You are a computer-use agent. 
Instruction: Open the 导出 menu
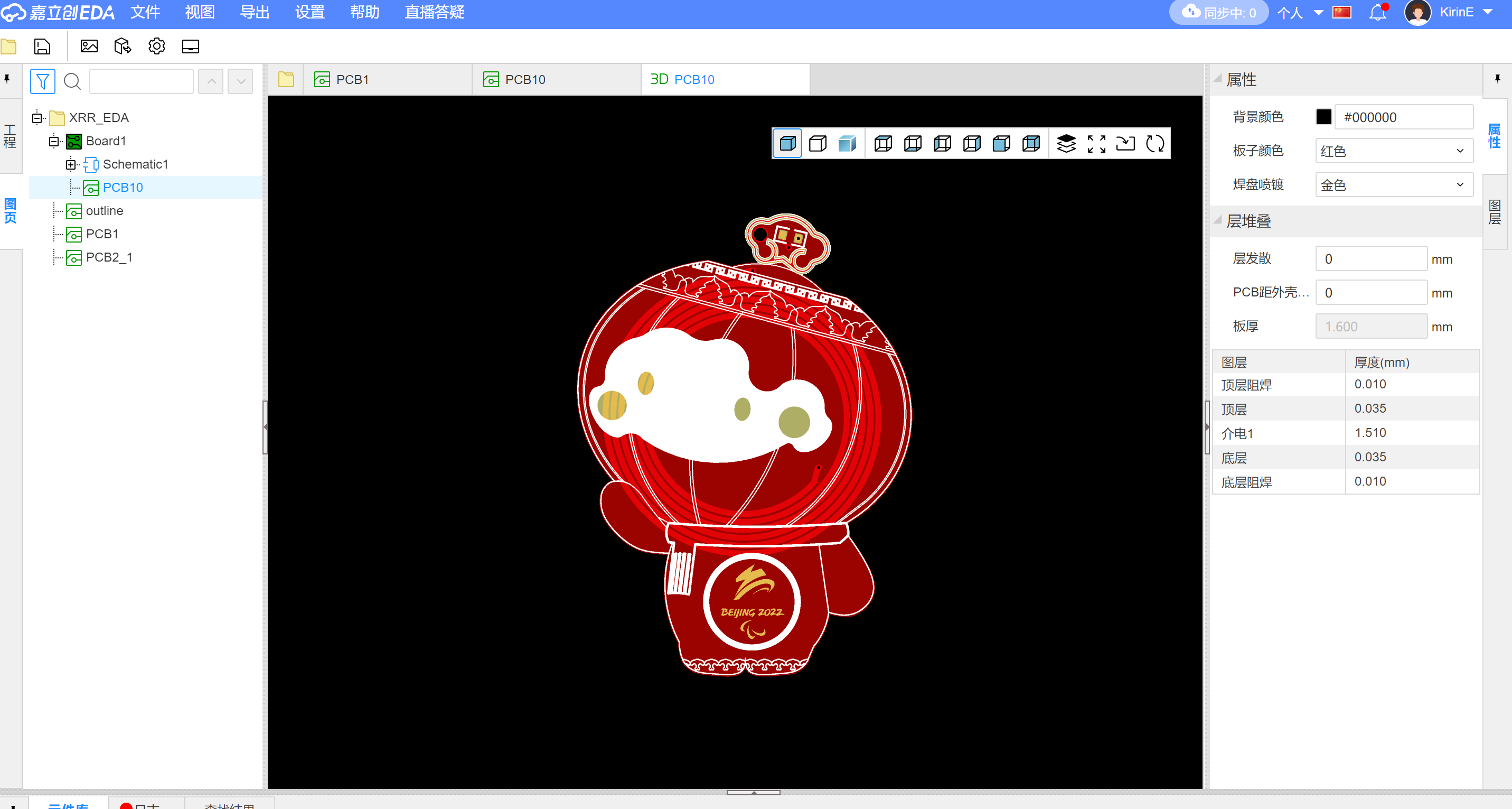point(255,12)
